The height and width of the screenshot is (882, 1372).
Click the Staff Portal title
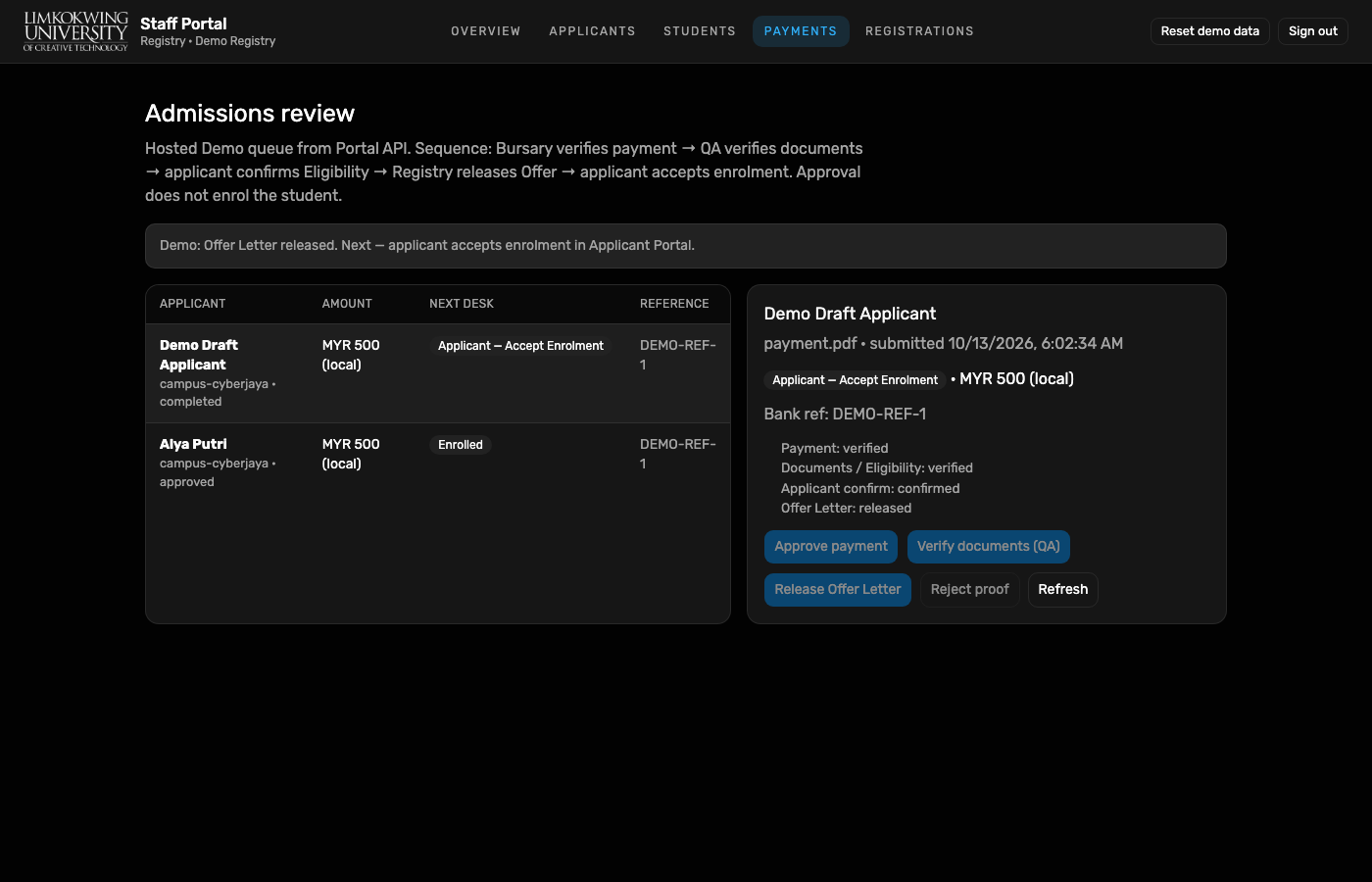coord(183,24)
